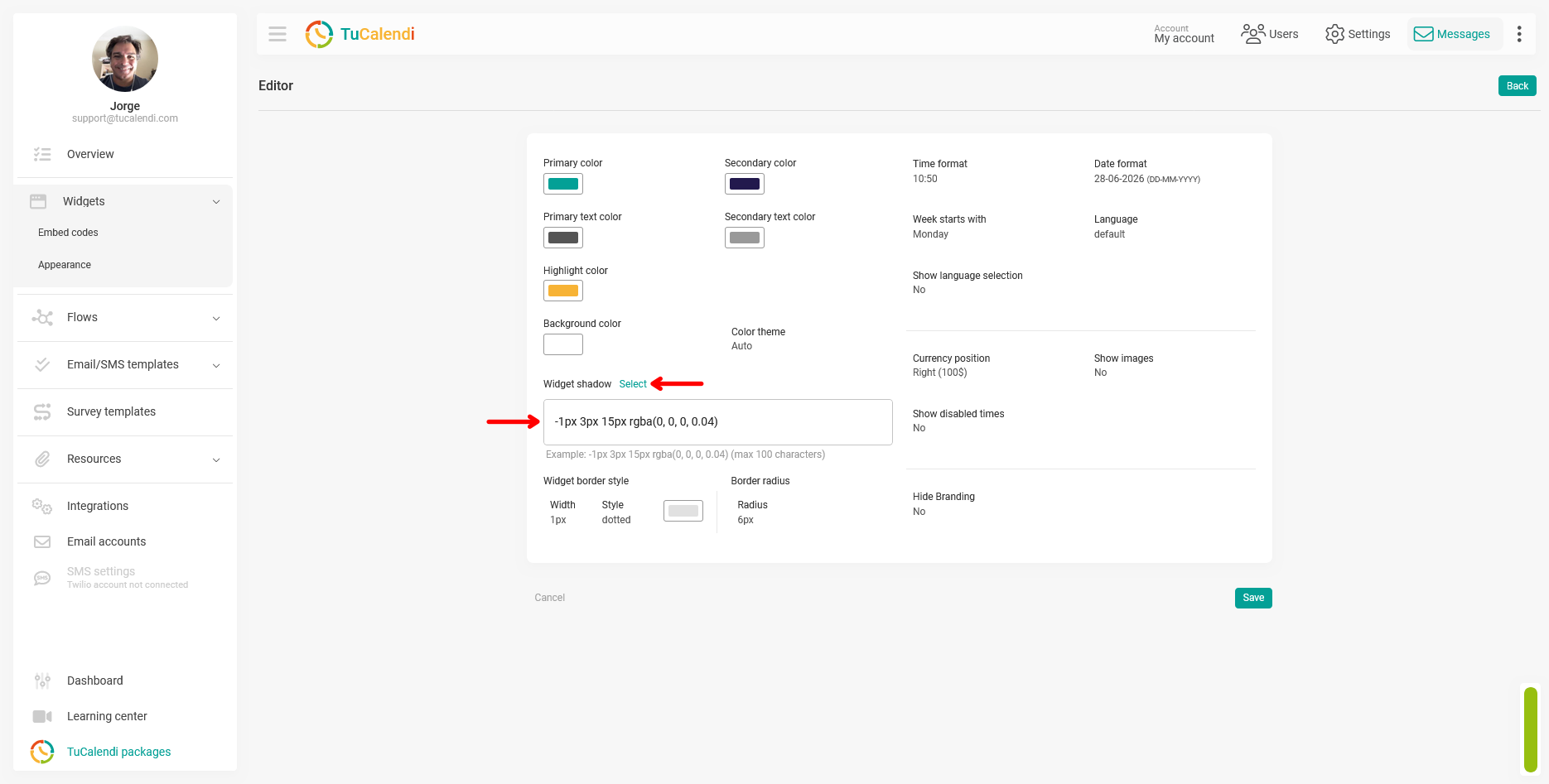Open the hamburger menu icon
The height and width of the screenshot is (784, 1549).
277,34
